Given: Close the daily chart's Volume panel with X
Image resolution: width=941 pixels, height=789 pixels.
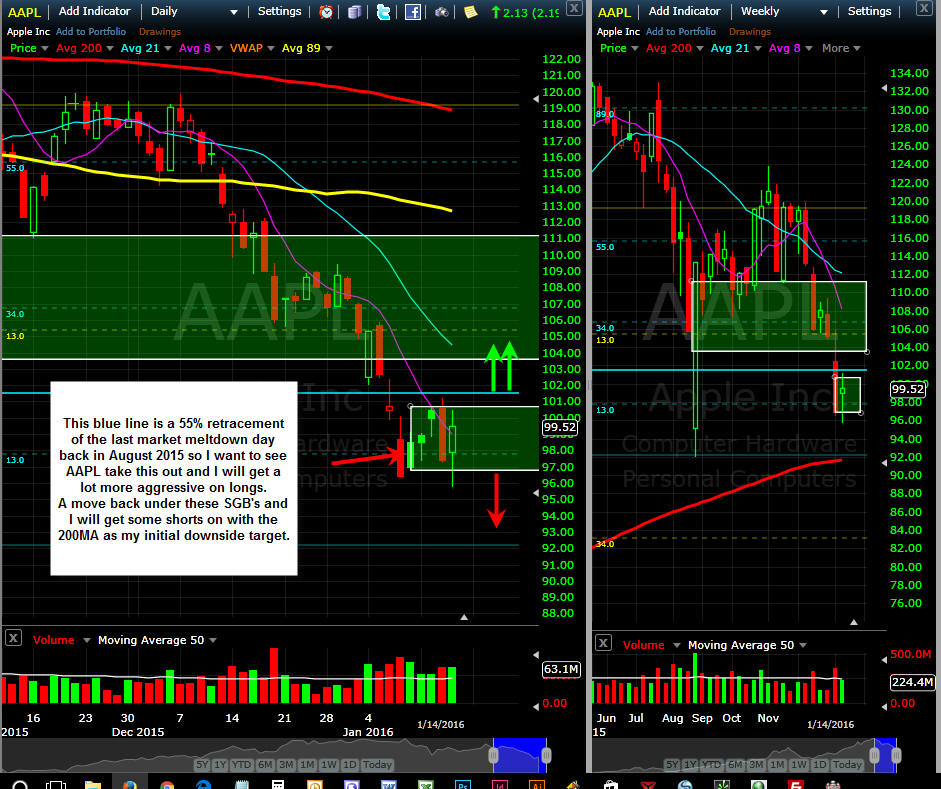Looking at the screenshot, I should pyautogui.click(x=13, y=637).
